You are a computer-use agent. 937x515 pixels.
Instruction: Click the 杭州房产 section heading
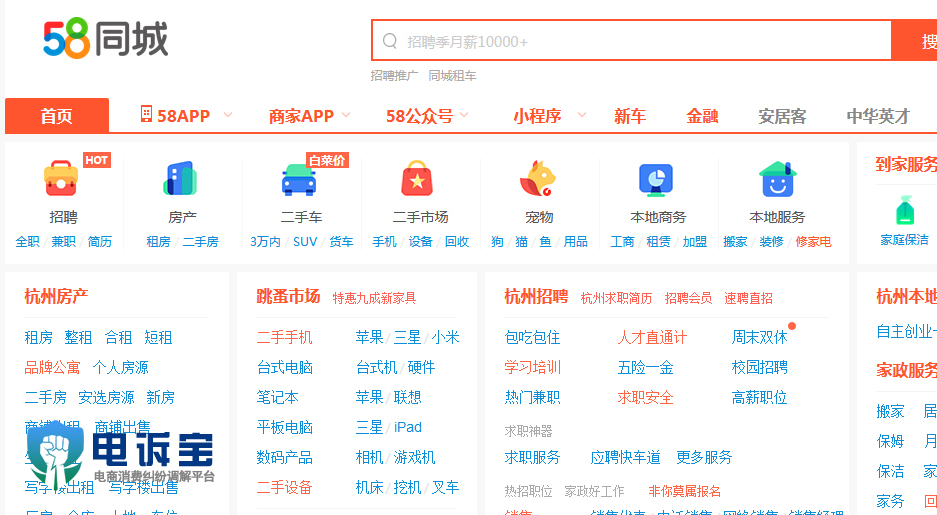coord(56,296)
